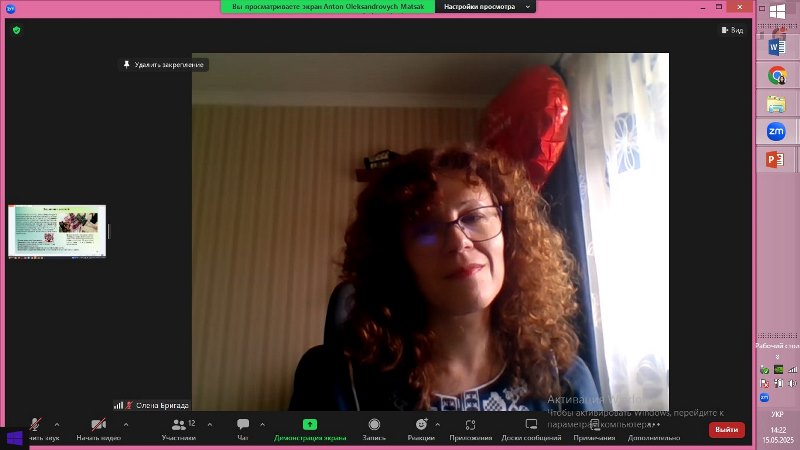Click Удалить закрепление unpin button
800x450 pixels.
[x=164, y=65]
